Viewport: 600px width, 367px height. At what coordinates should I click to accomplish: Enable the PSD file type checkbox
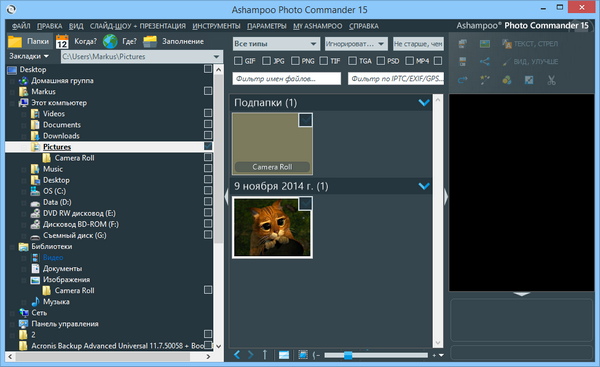(381, 61)
